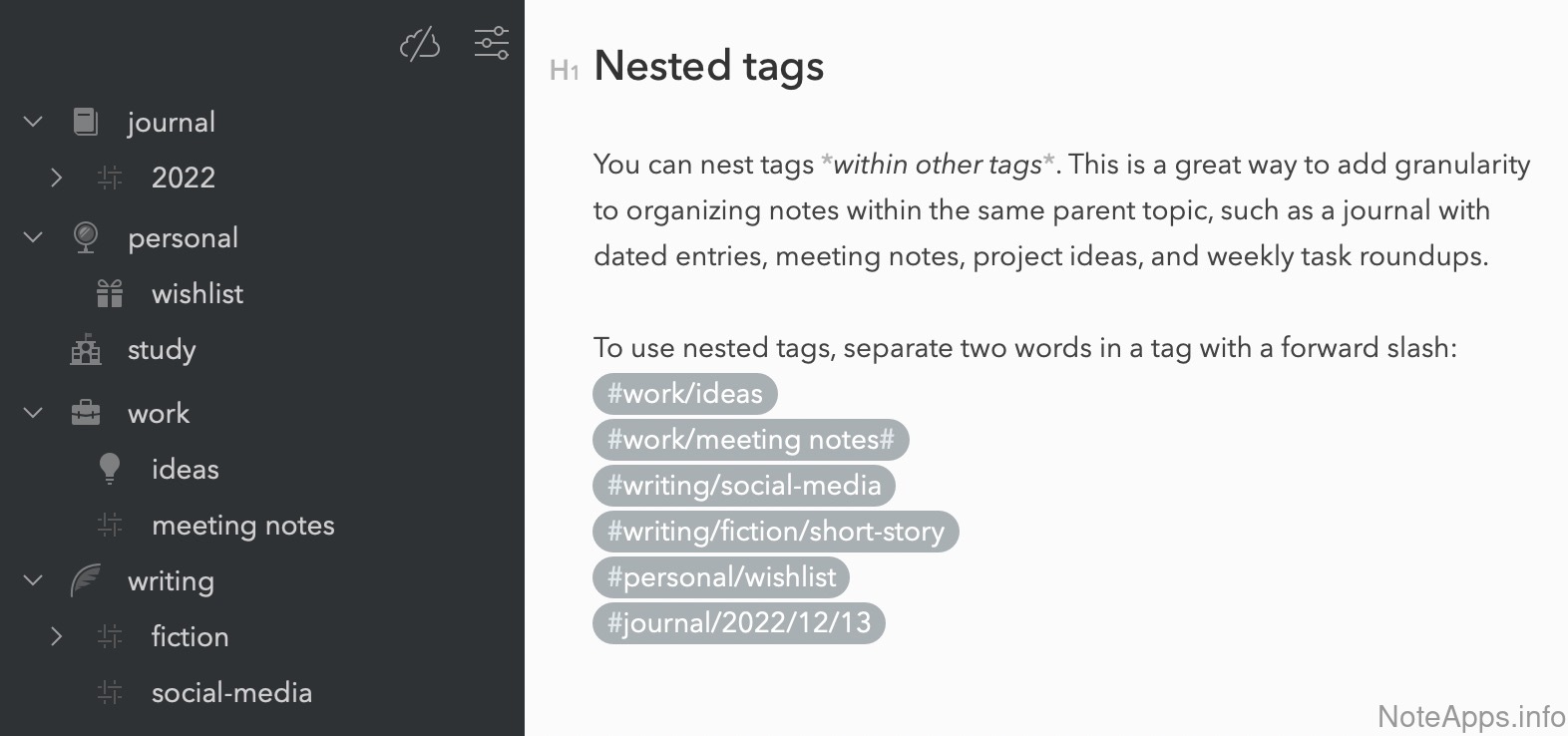The width and height of the screenshot is (1568, 736).
Task: Click the sync disabled cloud icon
Action: pos(420,44)
